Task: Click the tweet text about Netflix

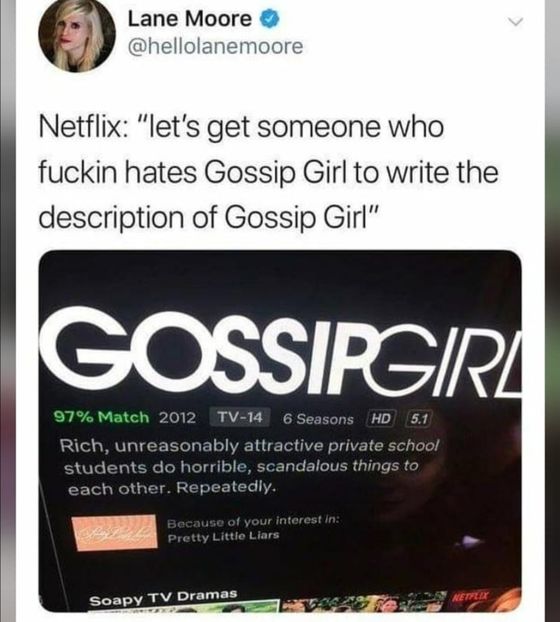Action: click(268, 172)
